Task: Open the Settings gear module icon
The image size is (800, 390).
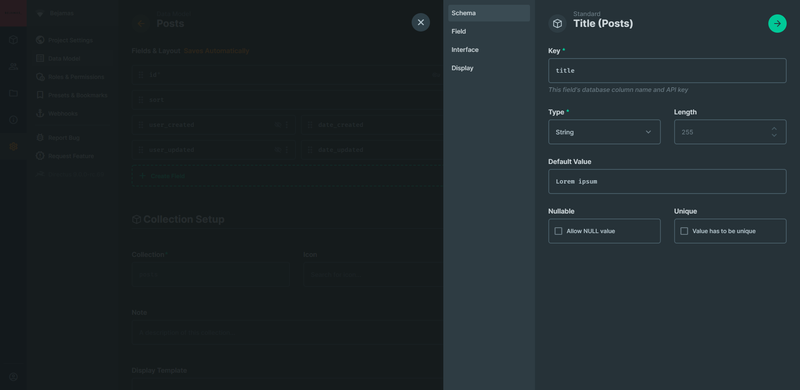Action: tap(13, 147)
